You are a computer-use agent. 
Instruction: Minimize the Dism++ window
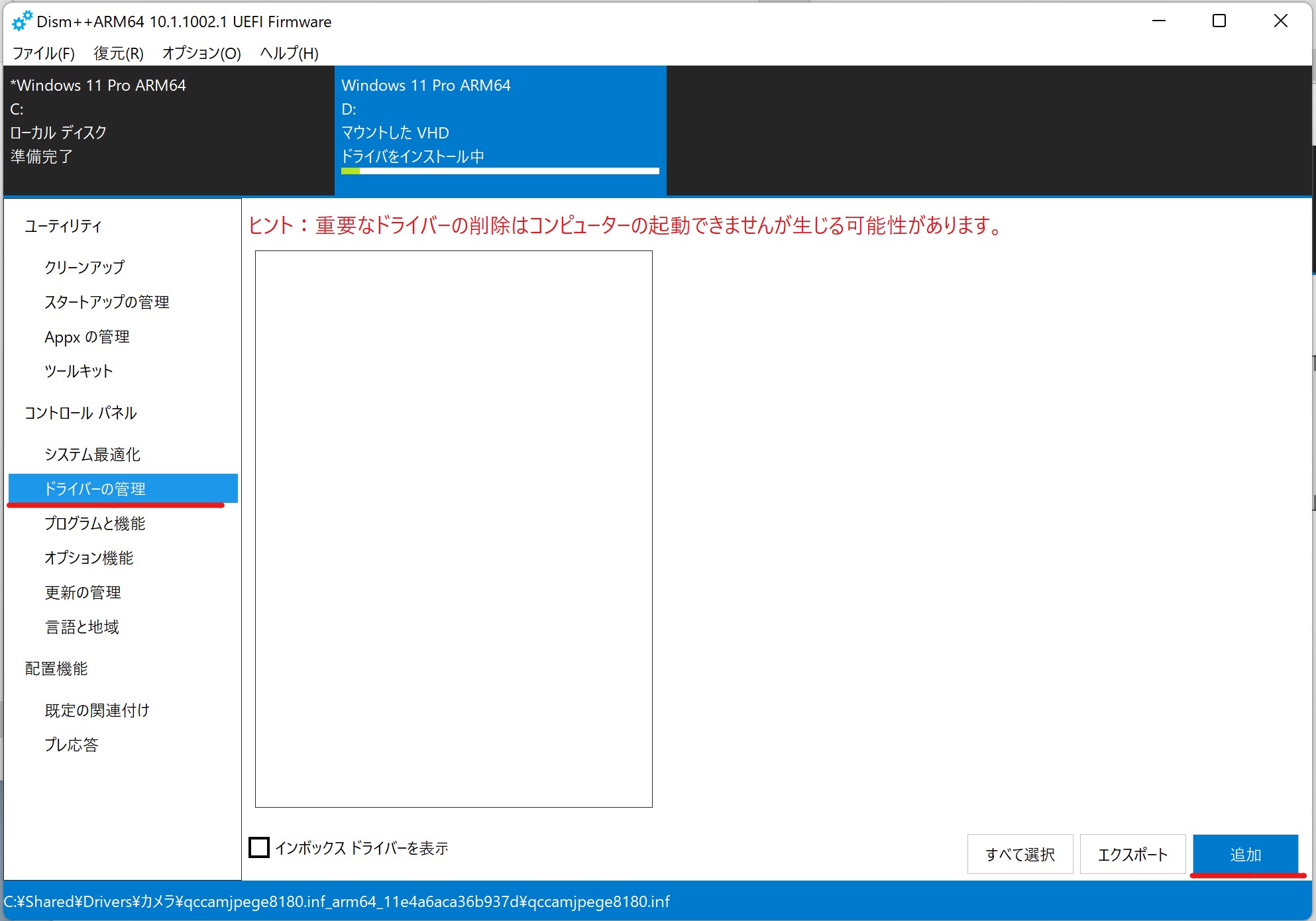[x=1159, y=21]
